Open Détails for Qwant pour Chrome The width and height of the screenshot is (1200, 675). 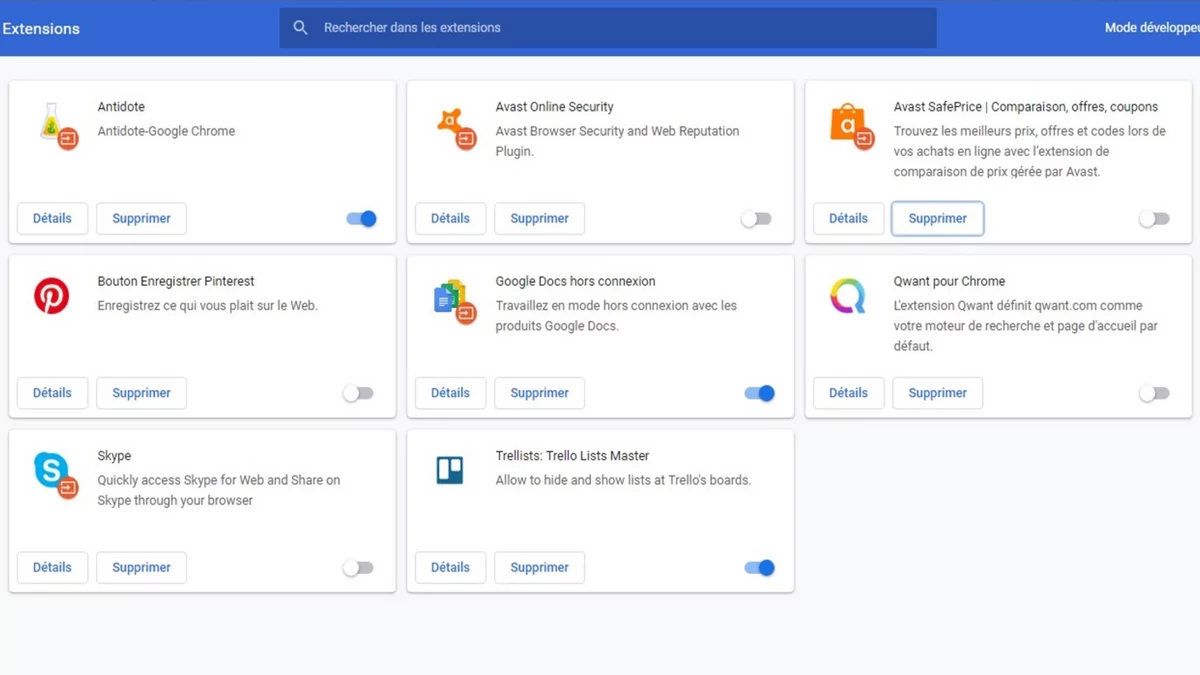pyautogui.click(x=848, y=393)
